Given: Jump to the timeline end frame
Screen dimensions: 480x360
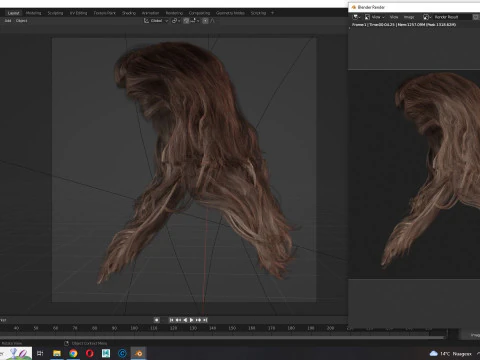Looking at the screenshot, I should (x=205, y=320).
